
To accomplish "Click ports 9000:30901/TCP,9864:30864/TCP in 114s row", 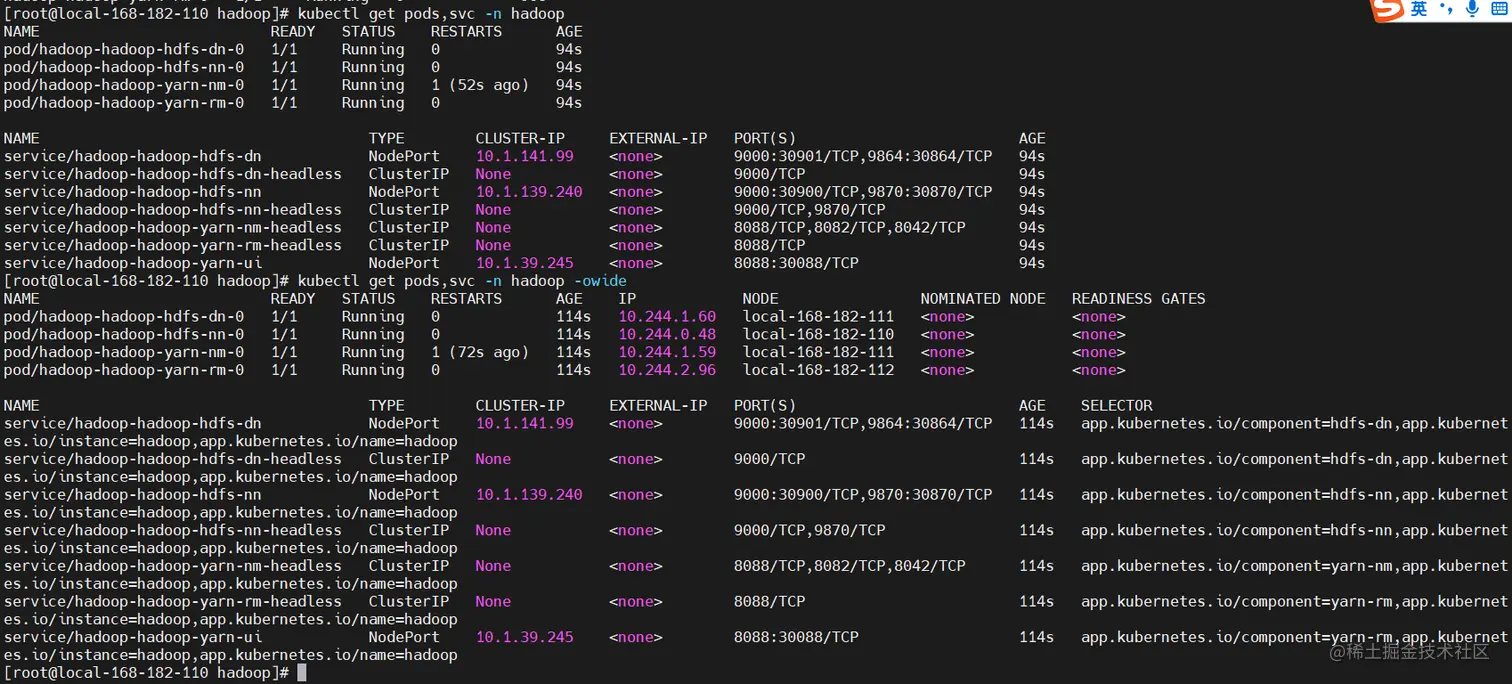I will click(x=863, y=424).
